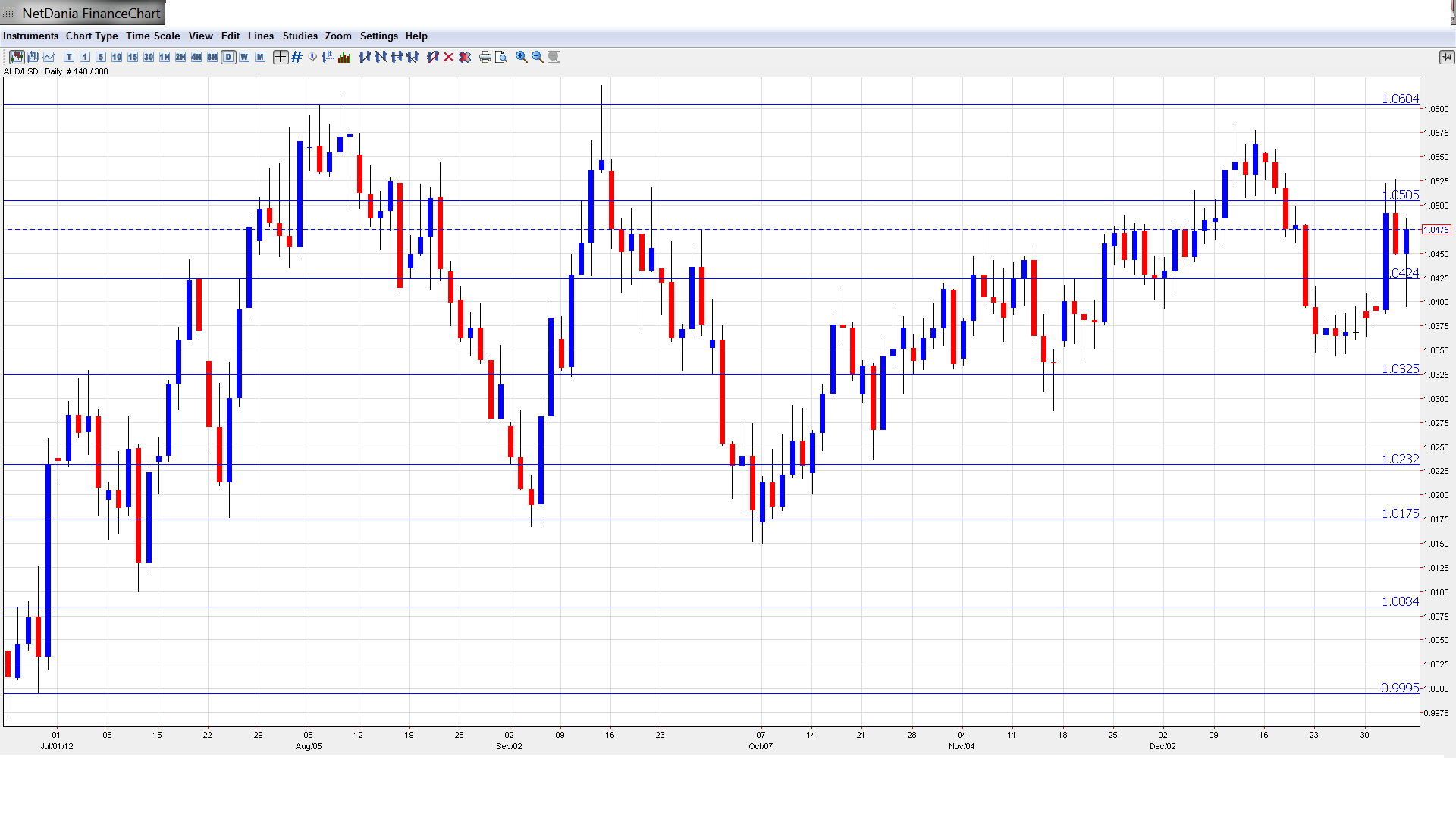
Task: Toggle the crosshair cursor tool
Action: (281, 57)
